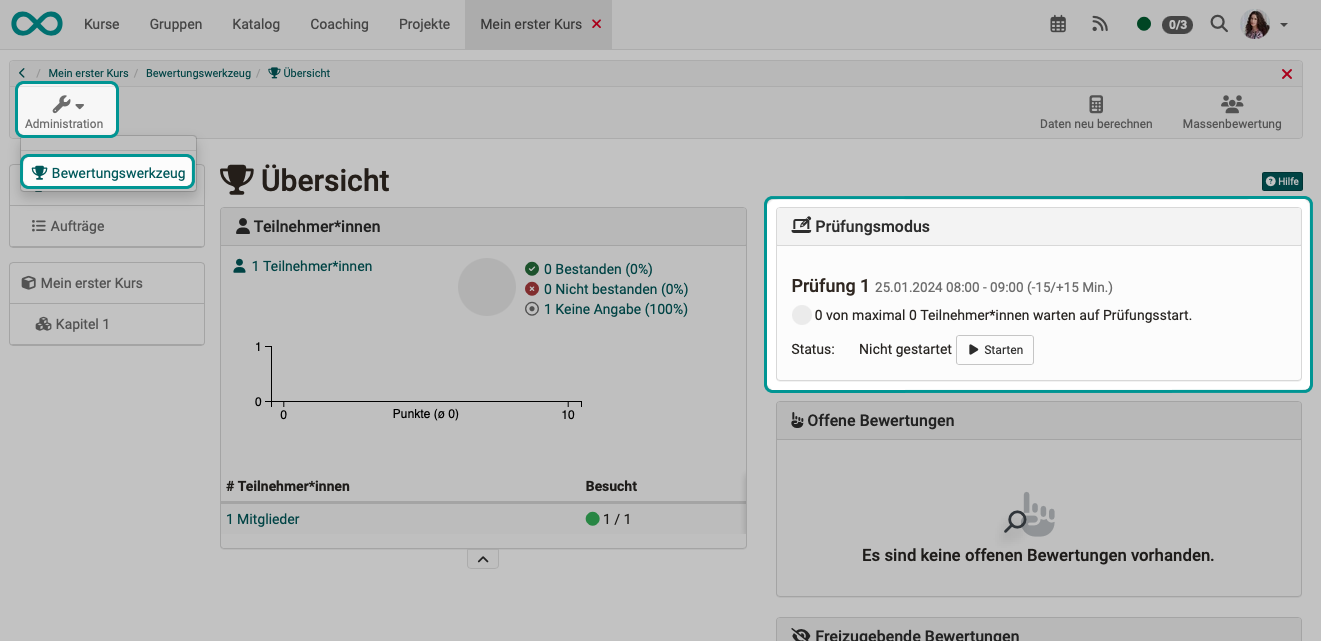Click the Hilfe badge next to Übersicht

point(1282,181)
